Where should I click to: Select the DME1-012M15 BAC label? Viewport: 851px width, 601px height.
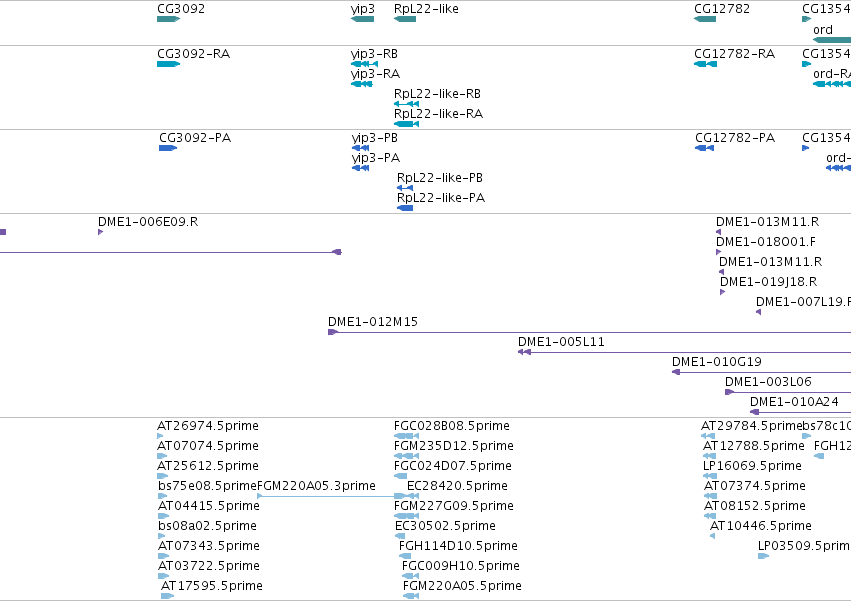click(x=373, y=322)
